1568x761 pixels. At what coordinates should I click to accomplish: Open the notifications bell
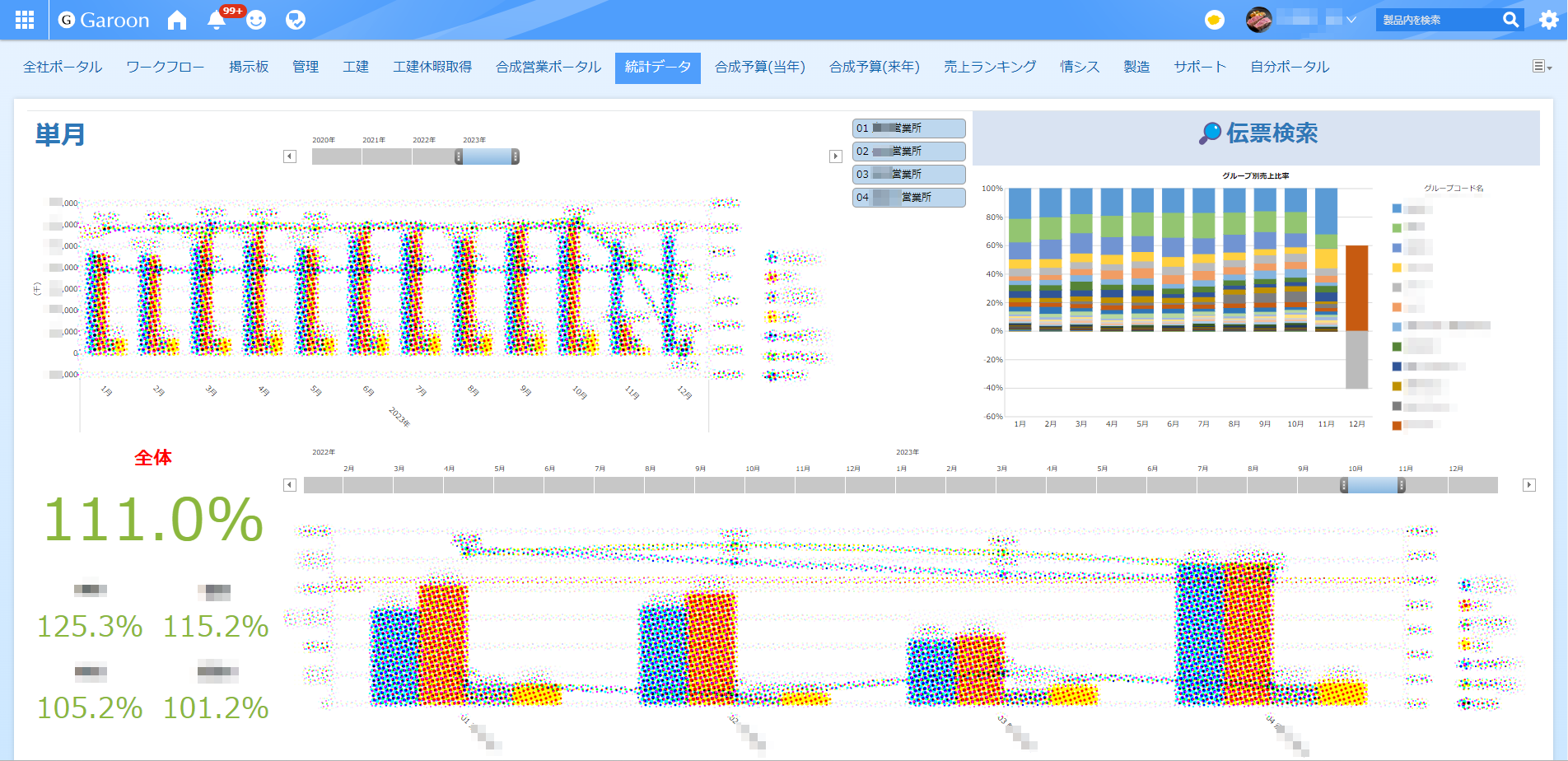coord(217,20)
